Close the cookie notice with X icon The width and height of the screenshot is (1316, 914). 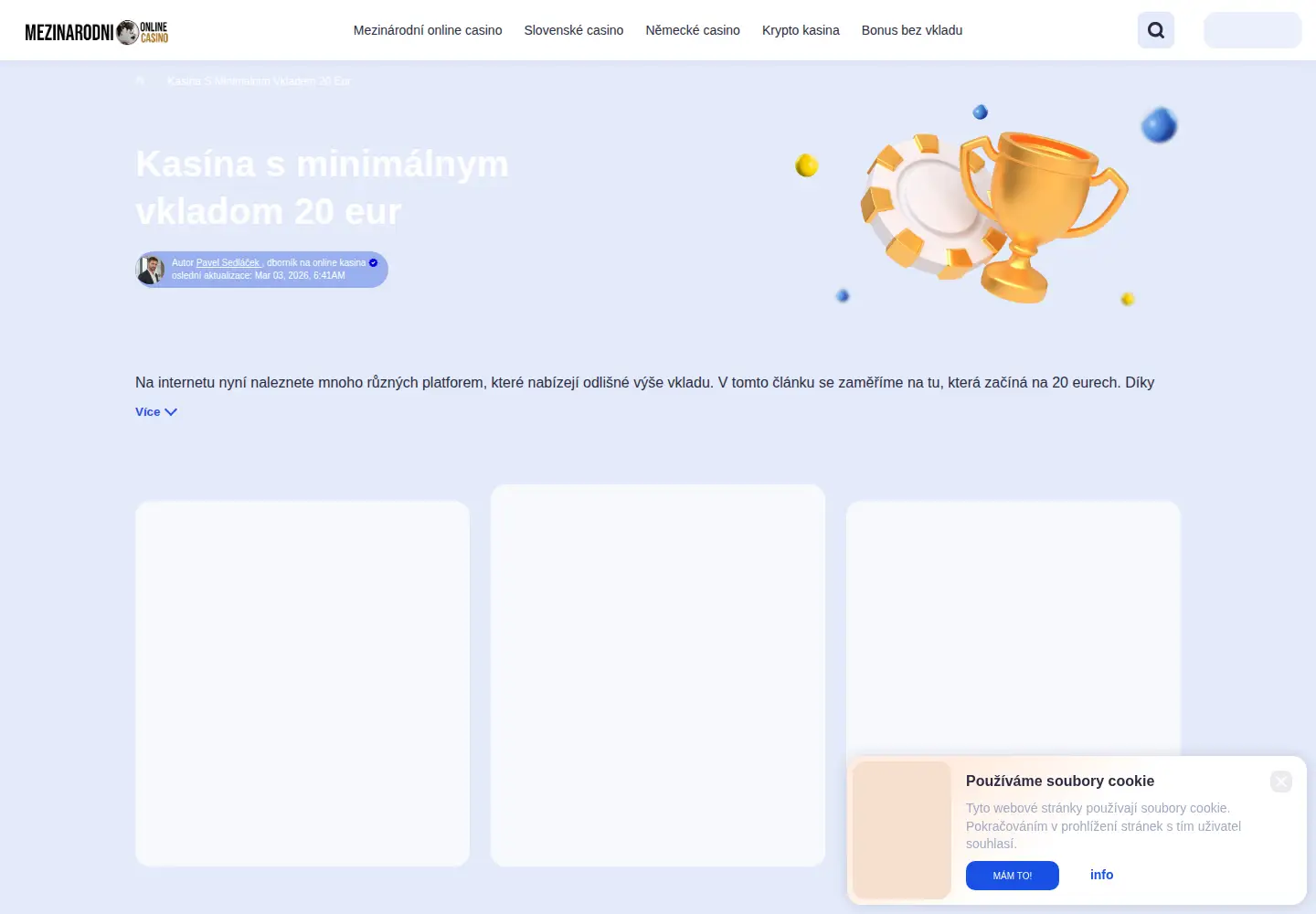tap(1281, 781)
